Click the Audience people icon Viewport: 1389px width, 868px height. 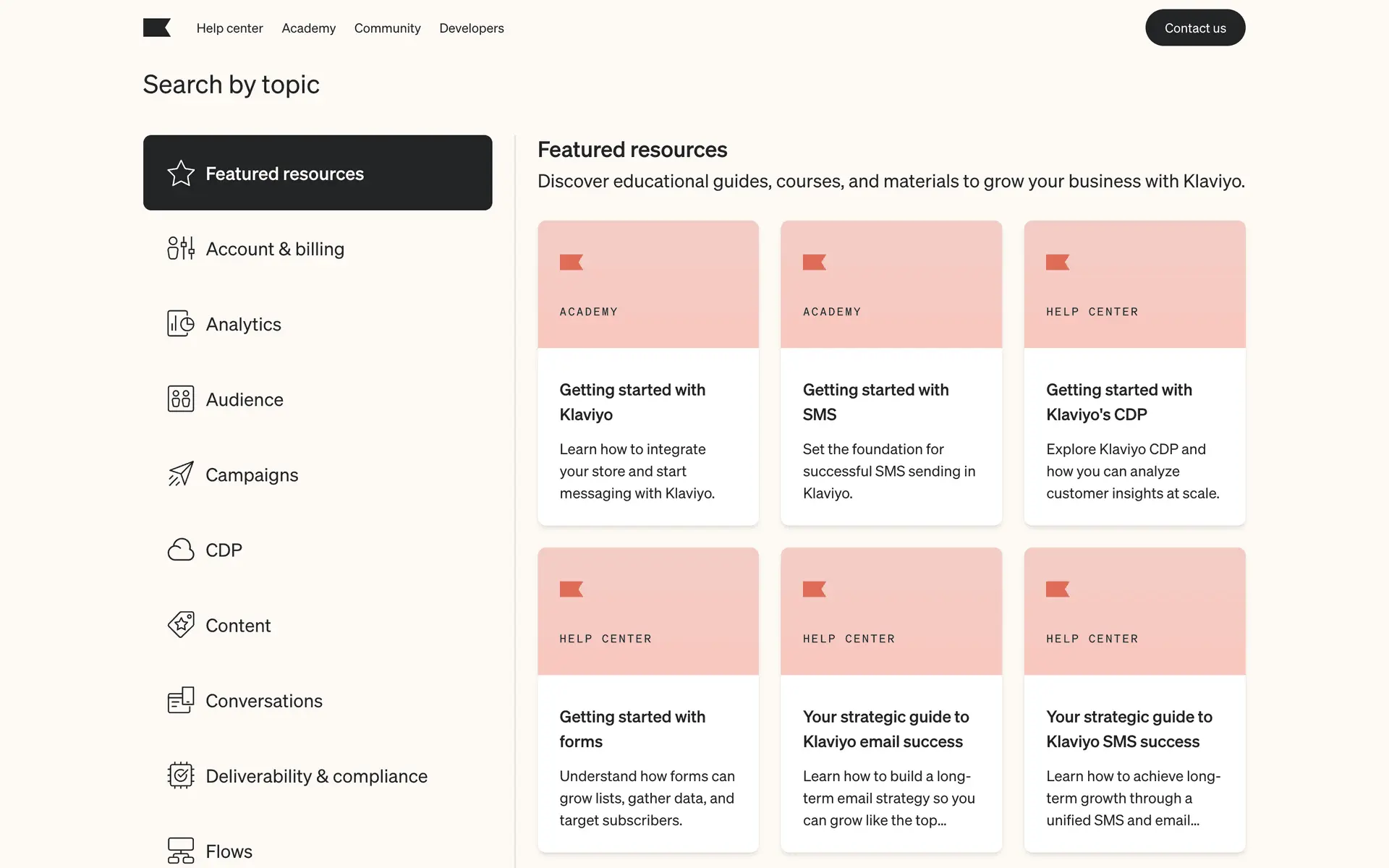(181, 399)
